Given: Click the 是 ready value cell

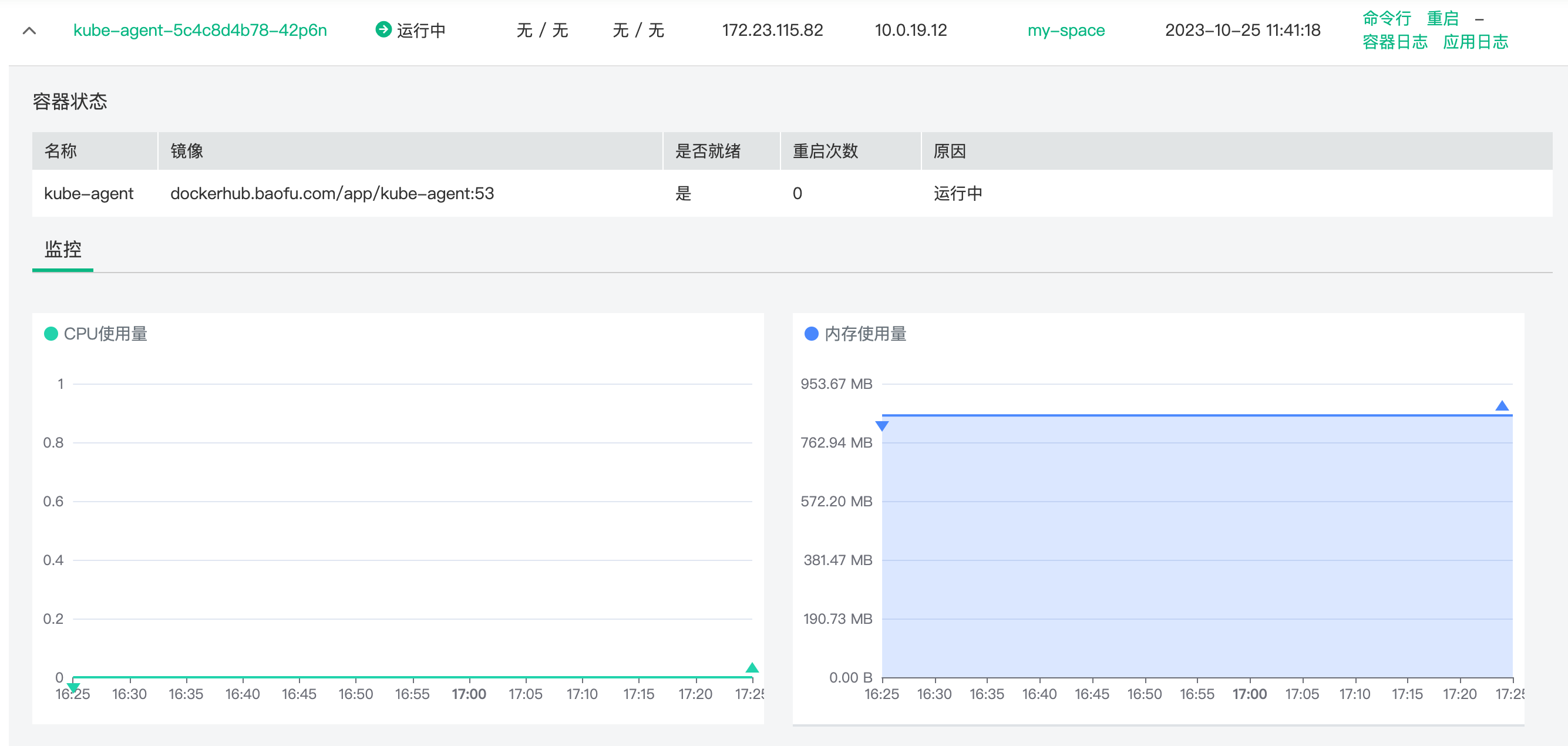Looking at the screenshot, I should (684, 194).
